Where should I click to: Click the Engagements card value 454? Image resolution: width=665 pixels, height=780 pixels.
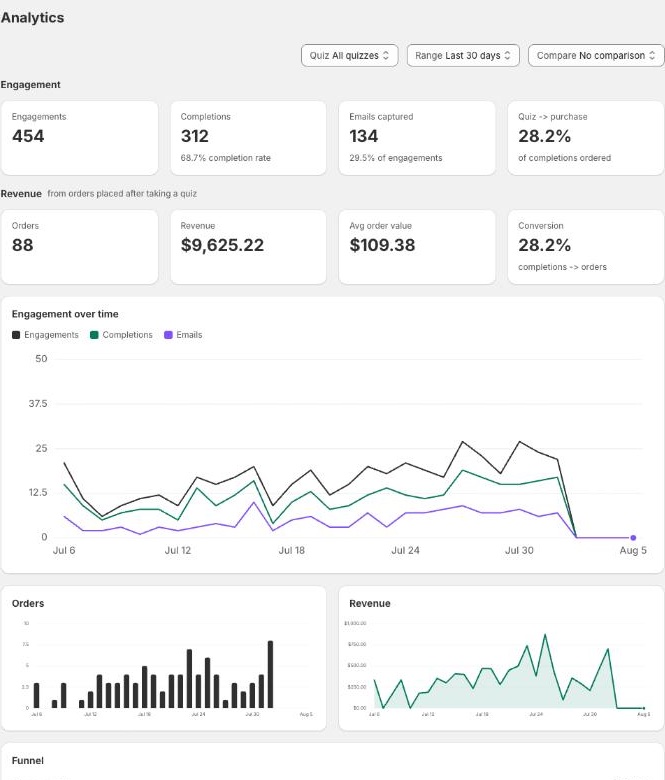tap(28, 136)
